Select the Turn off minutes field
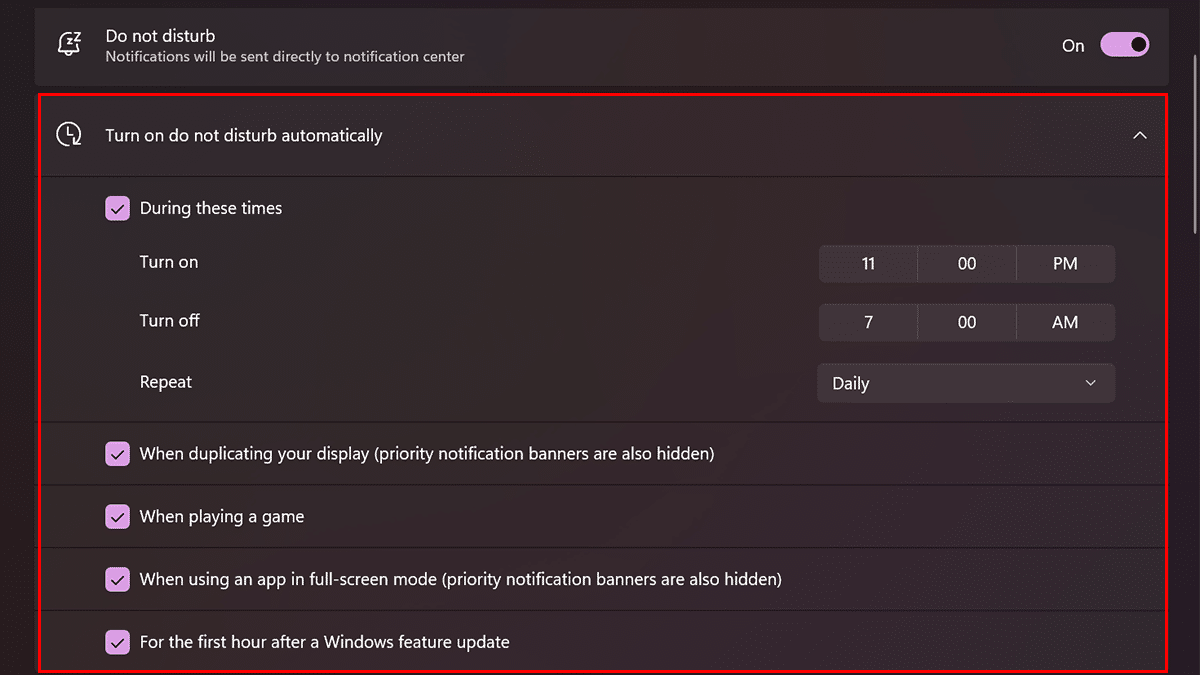 coord(967,322)
